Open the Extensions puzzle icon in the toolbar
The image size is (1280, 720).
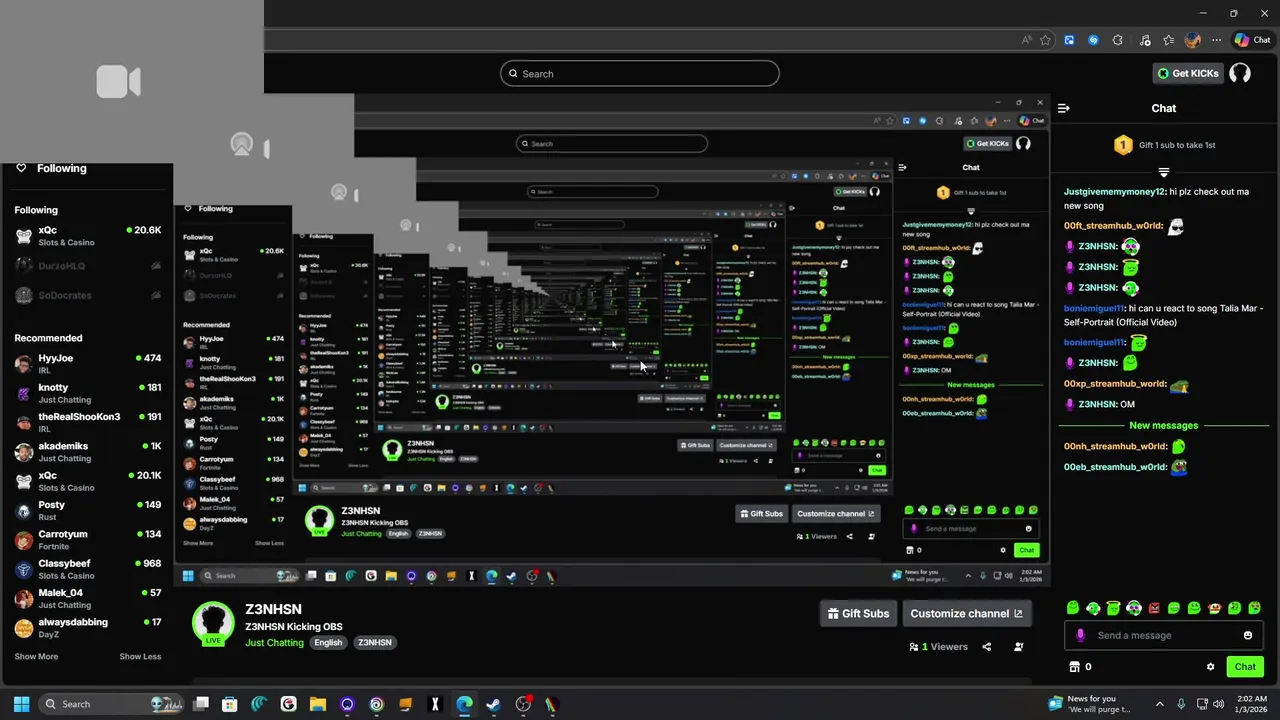[x=1117, y=40]
